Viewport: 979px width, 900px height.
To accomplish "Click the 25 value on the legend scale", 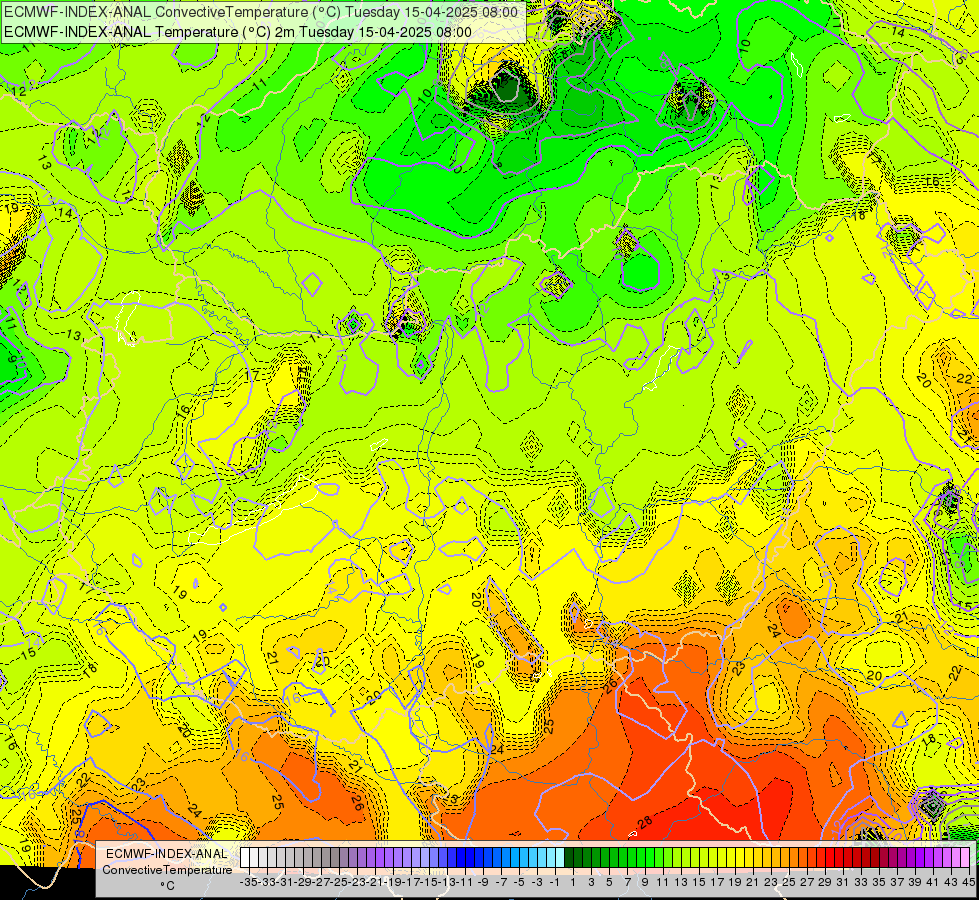I will (x=789, y=882).
